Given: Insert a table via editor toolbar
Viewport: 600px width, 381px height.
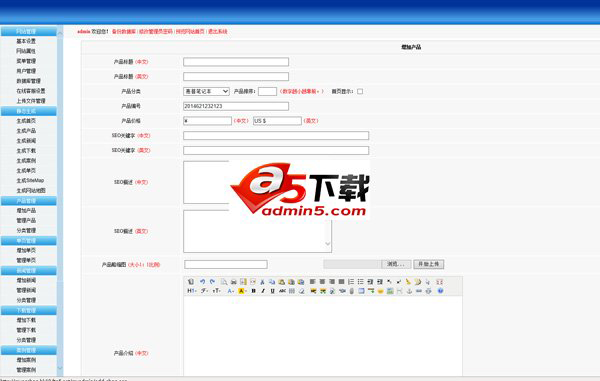Looking at the screenshot, I should 361,291.
